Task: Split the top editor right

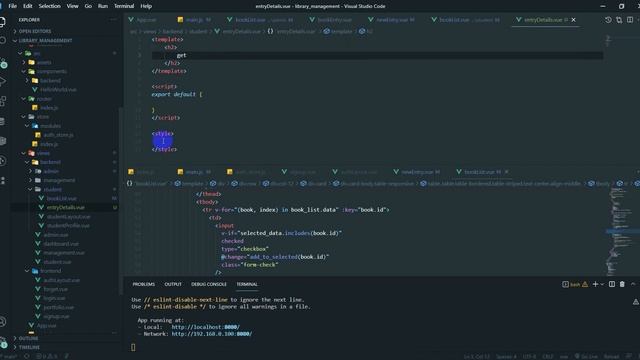Action: click(x=630, y=20)
